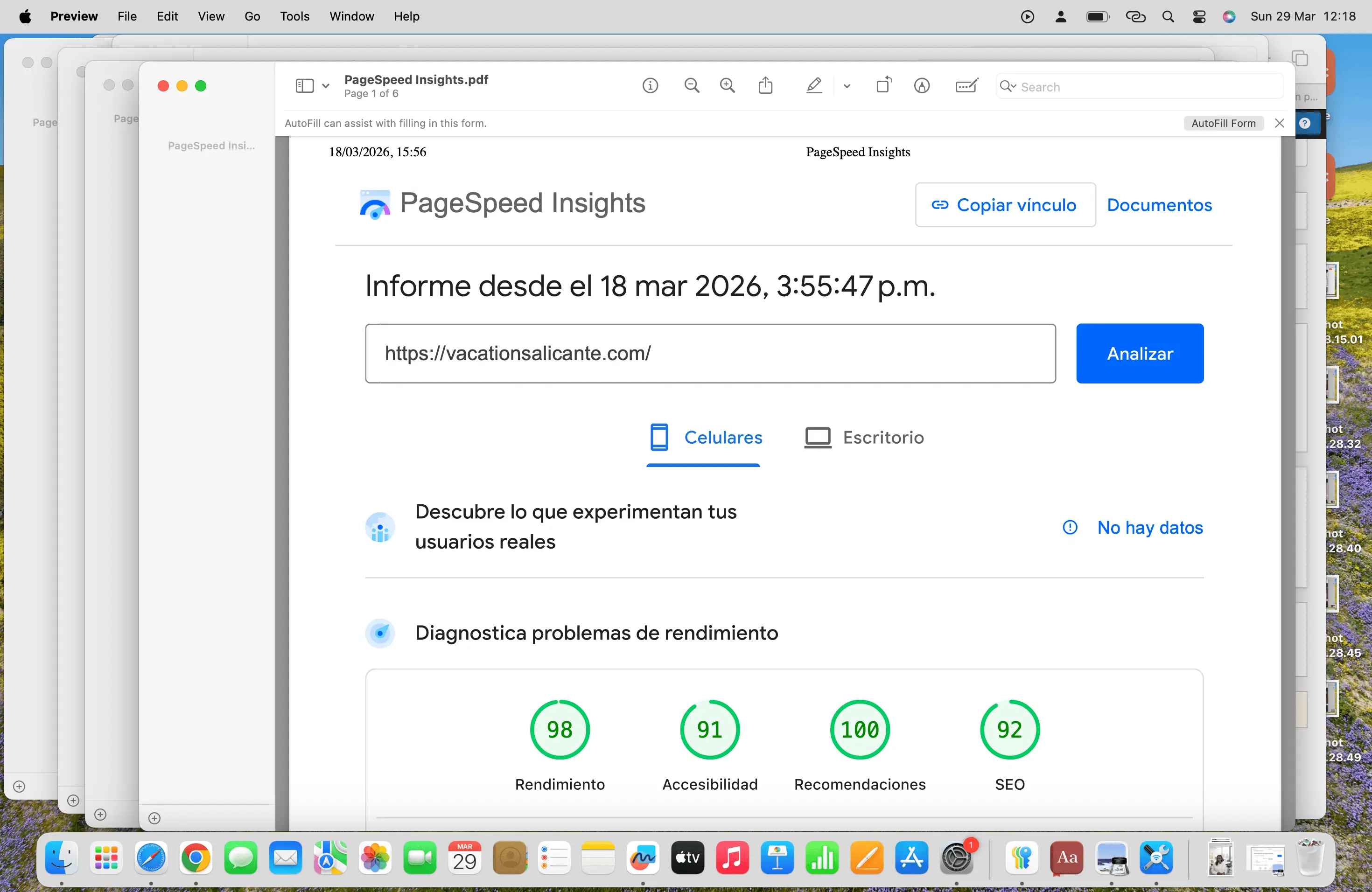
Task: Open the Help menu
Action: [406, 16]
